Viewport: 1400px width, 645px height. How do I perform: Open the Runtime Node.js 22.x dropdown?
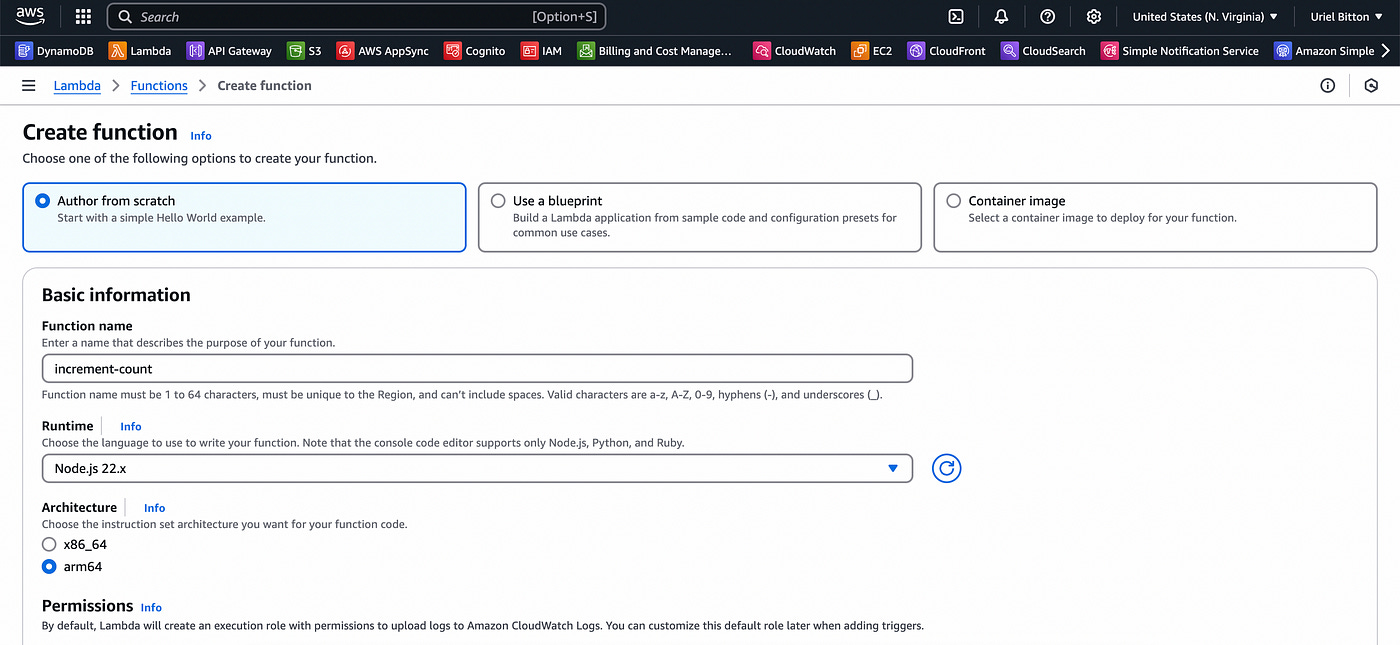tap(477, 468)
